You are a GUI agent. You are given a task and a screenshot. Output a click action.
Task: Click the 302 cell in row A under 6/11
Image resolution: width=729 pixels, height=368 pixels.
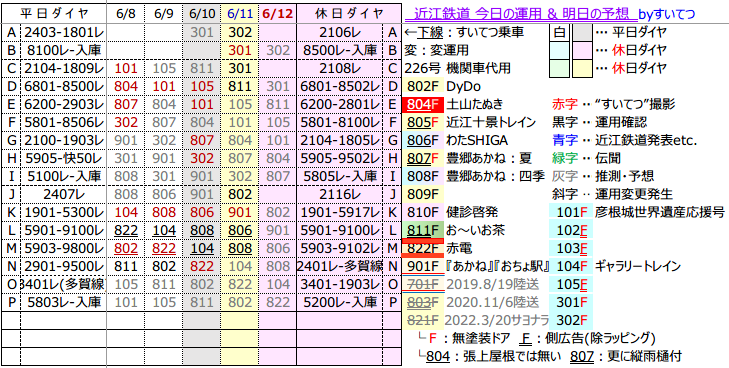[240, 33]
